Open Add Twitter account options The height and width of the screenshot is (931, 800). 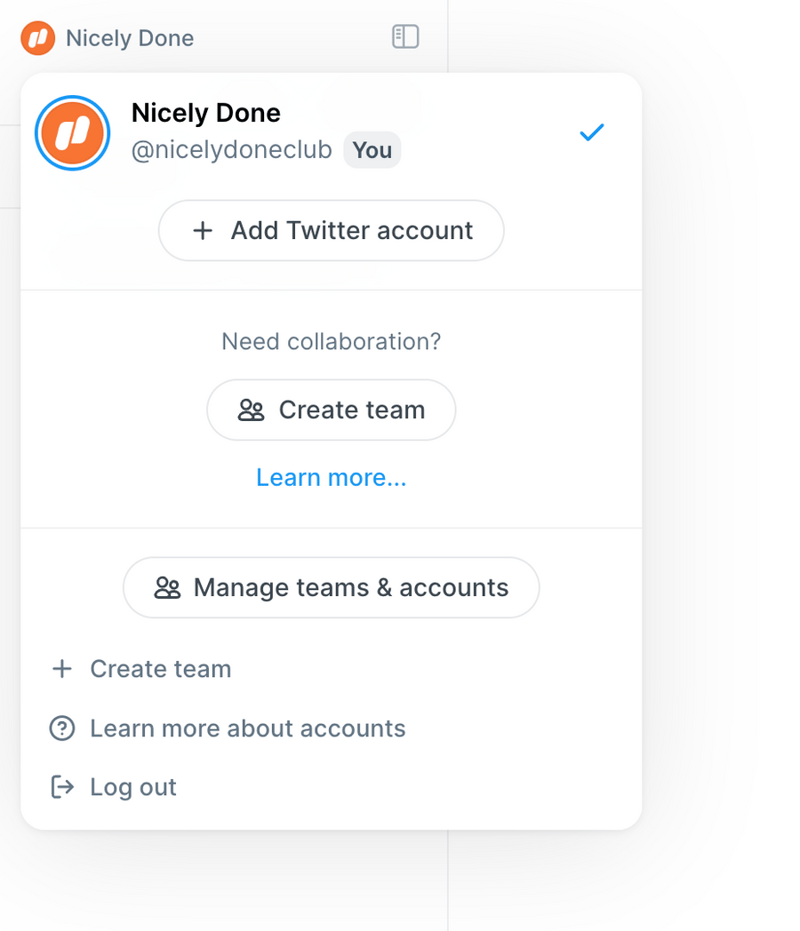click(x=331, y=230)
